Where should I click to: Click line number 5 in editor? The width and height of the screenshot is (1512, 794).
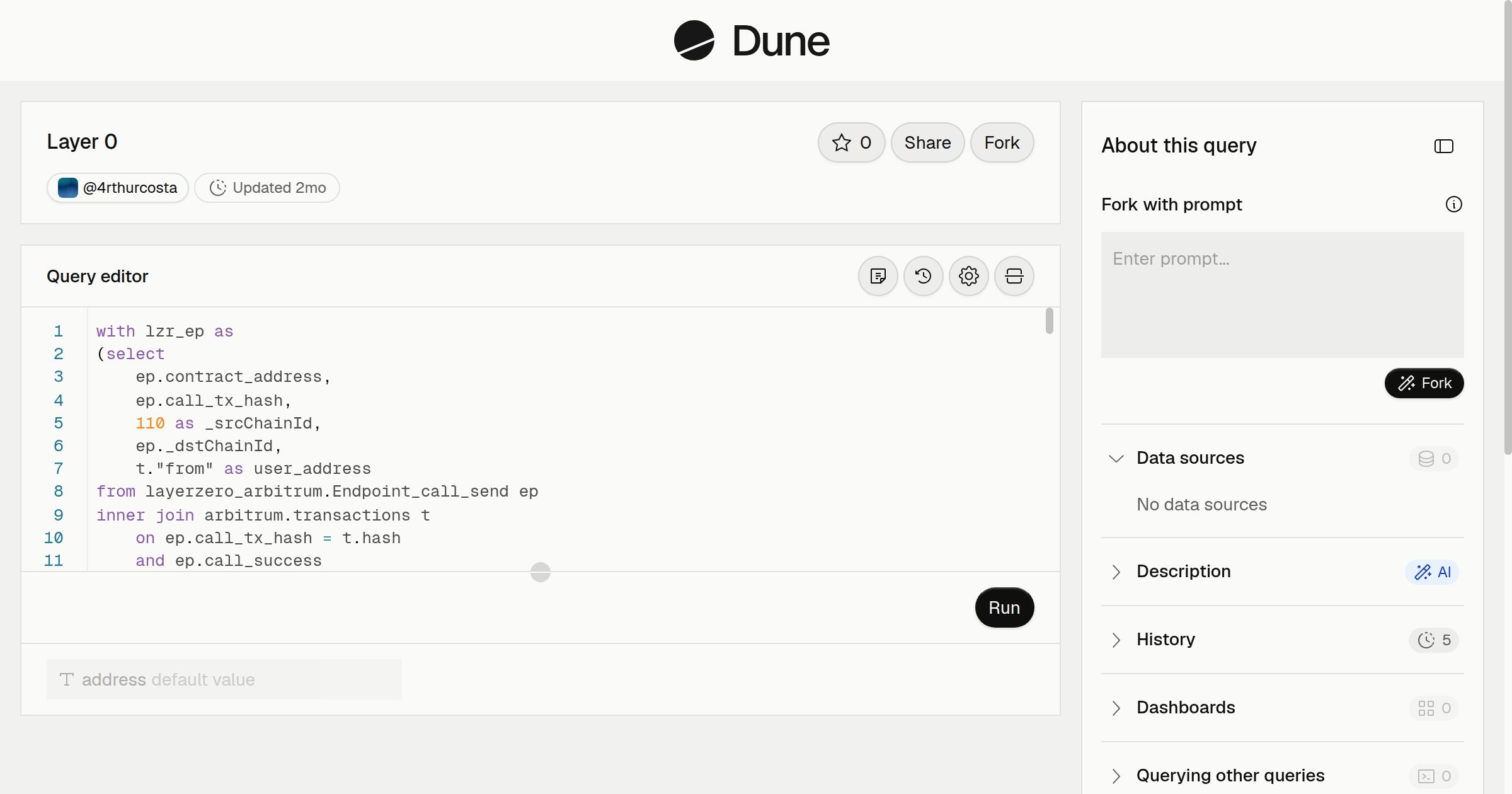coord(58,423)
